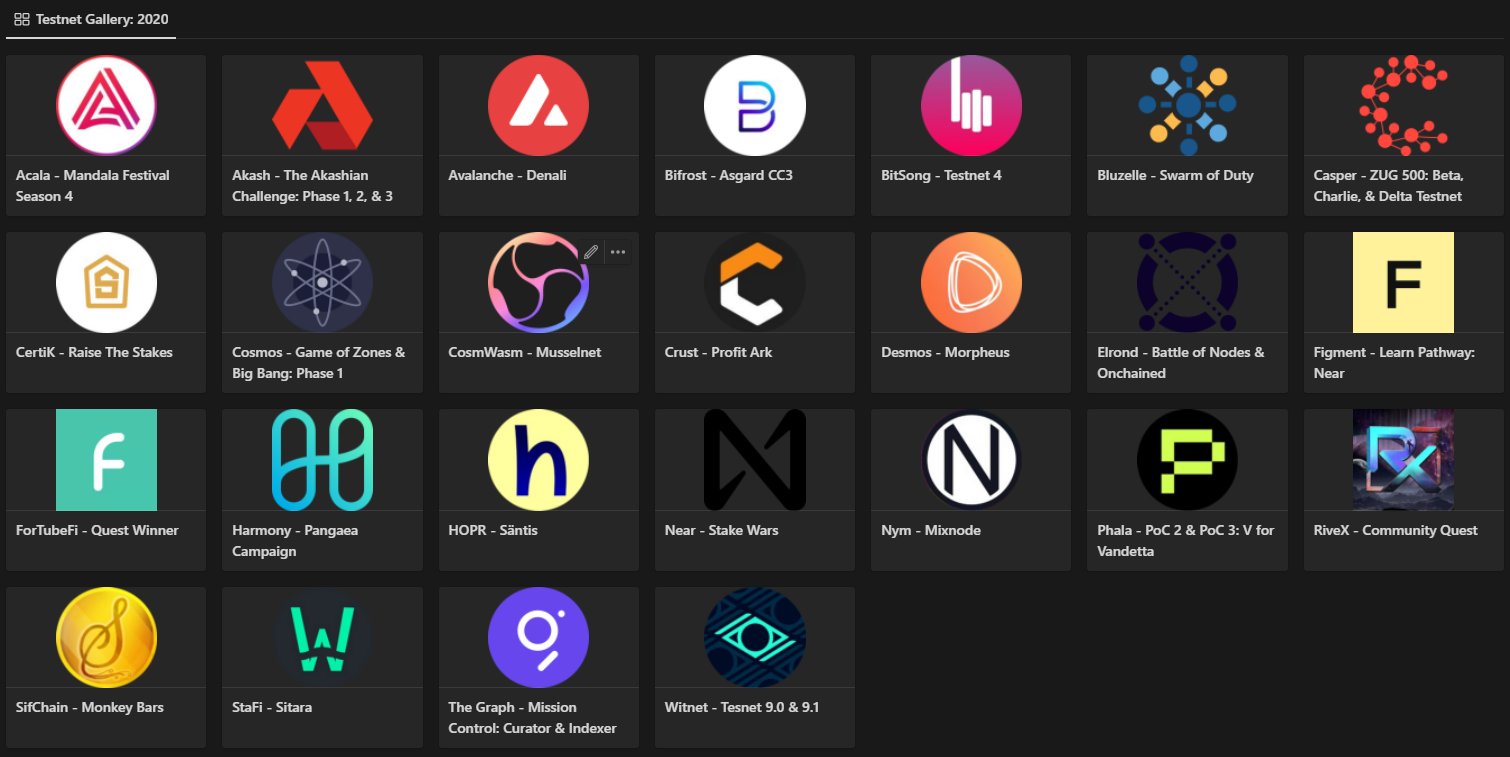
Task: Open Bluzelle - Swarm of Duty title
Action: [x=1175, y=175]
